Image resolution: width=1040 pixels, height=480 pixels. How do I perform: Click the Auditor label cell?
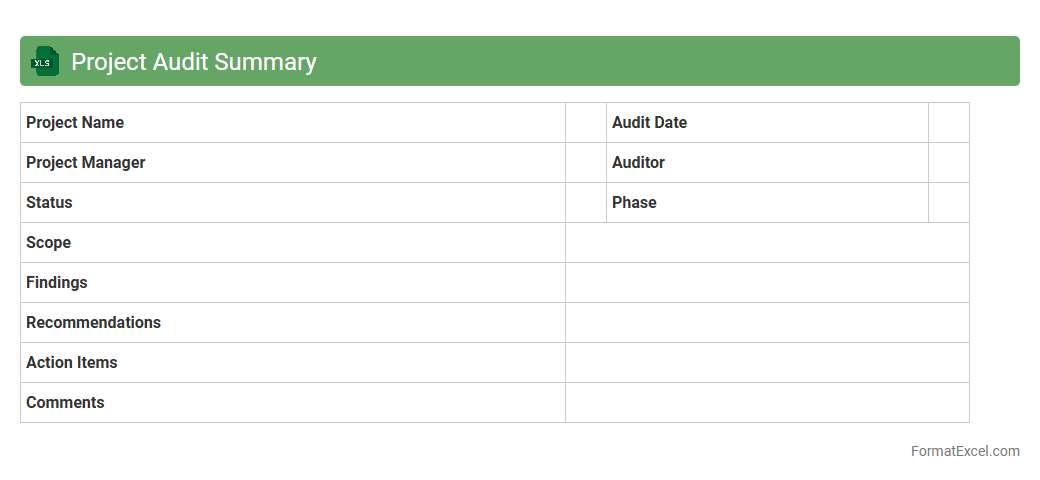coord(766,163)
